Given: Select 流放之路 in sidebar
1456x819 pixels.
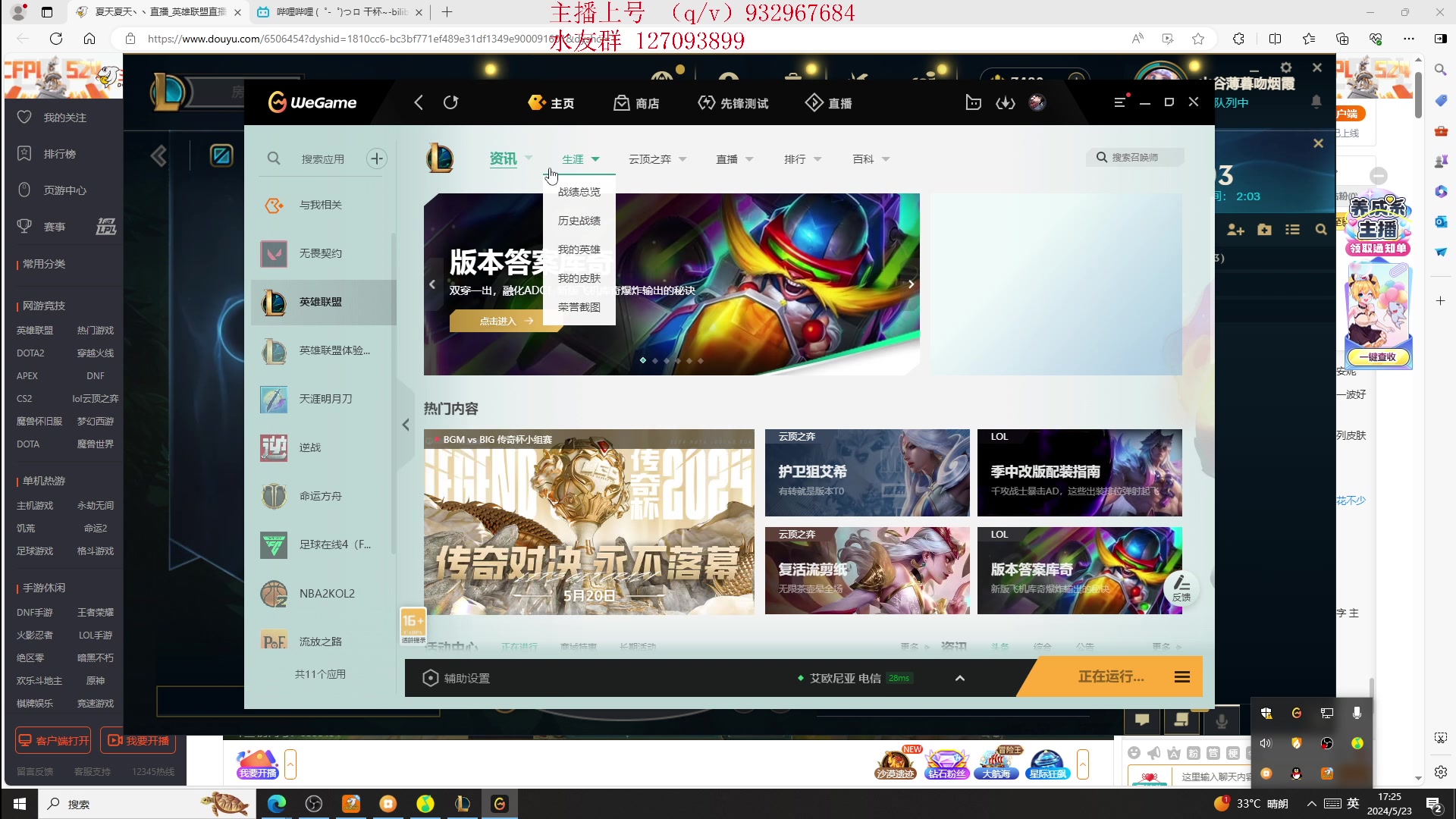Looking at the screenshot, I should tap(324, 641).
